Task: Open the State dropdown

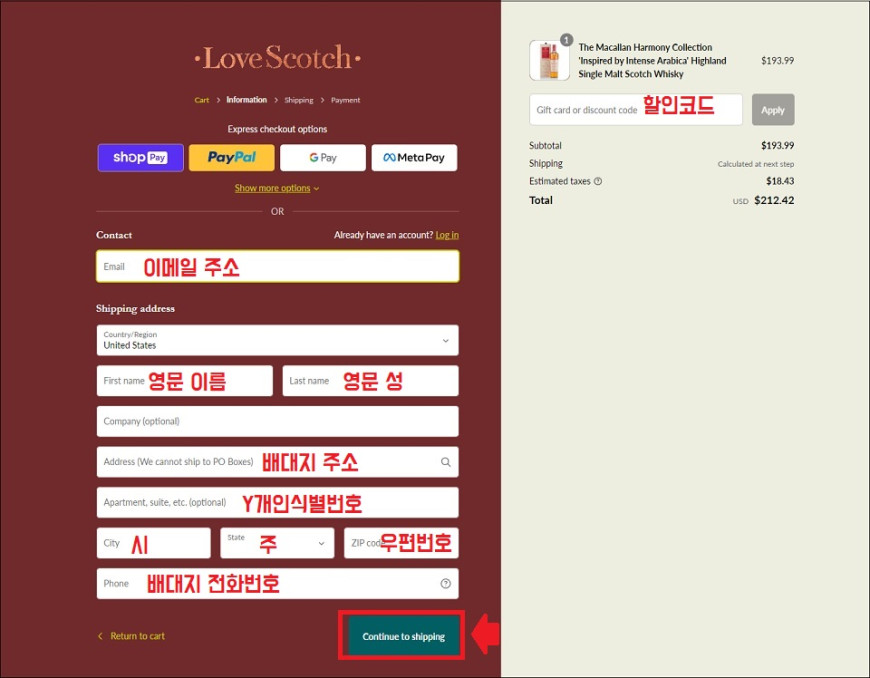Action: click(277, 543)
